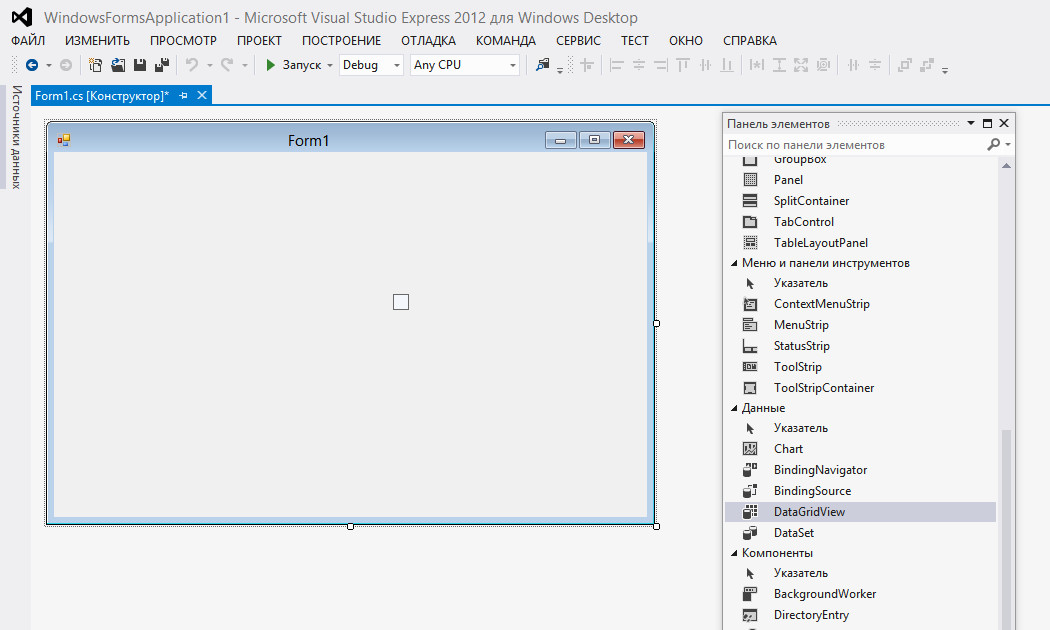
Task: Select BindingSource in the toolbox
Action: point(860,491)
